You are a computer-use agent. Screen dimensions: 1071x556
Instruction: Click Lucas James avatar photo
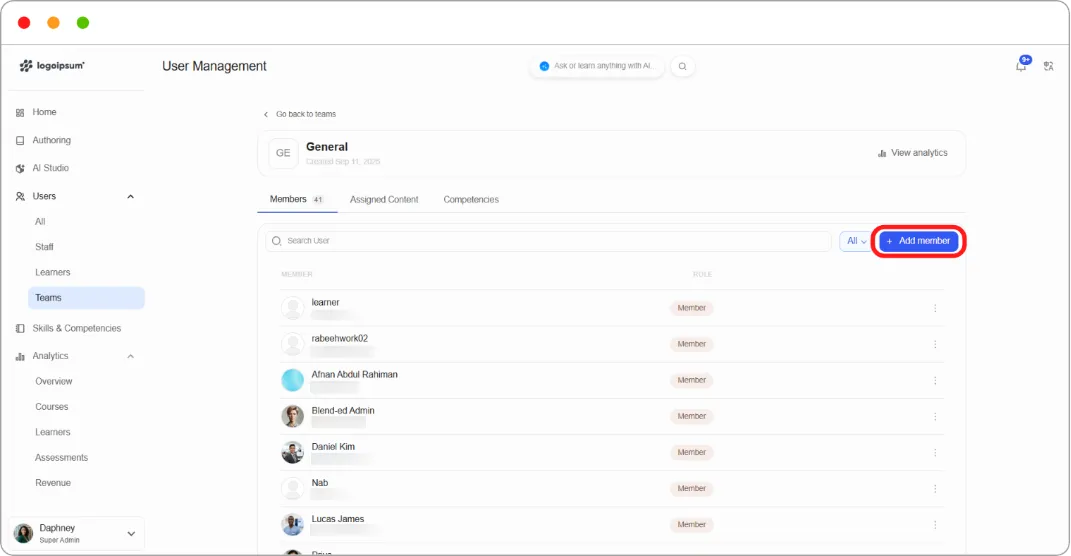(292, 525)
